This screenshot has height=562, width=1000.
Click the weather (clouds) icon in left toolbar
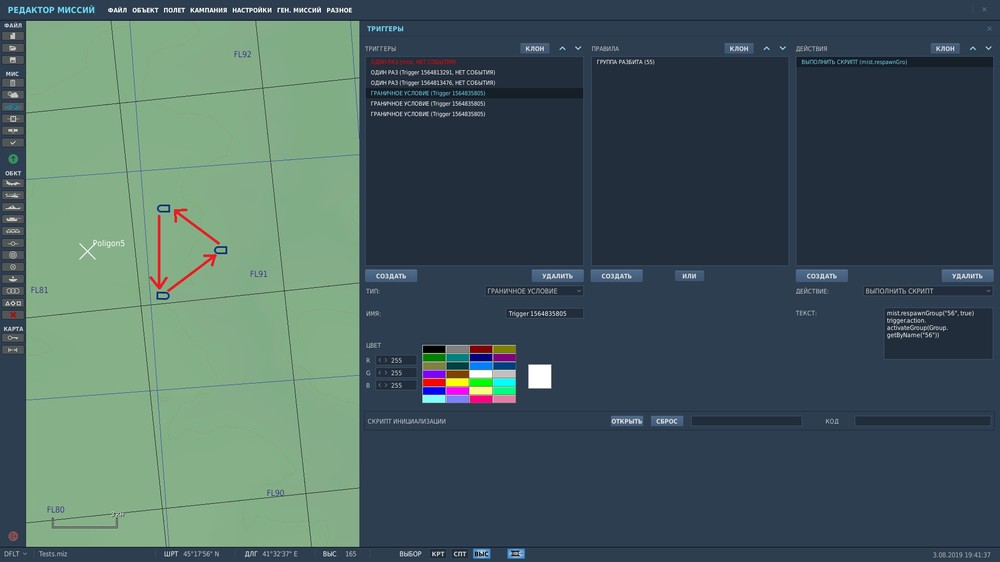coord(13,94)
